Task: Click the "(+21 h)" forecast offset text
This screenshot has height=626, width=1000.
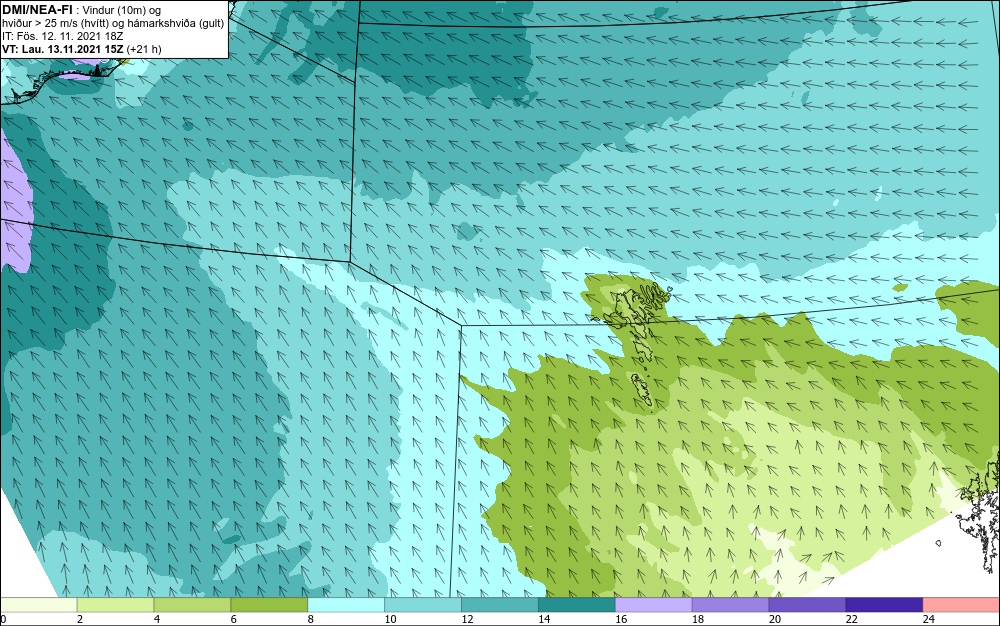Action: coord(144,48)
